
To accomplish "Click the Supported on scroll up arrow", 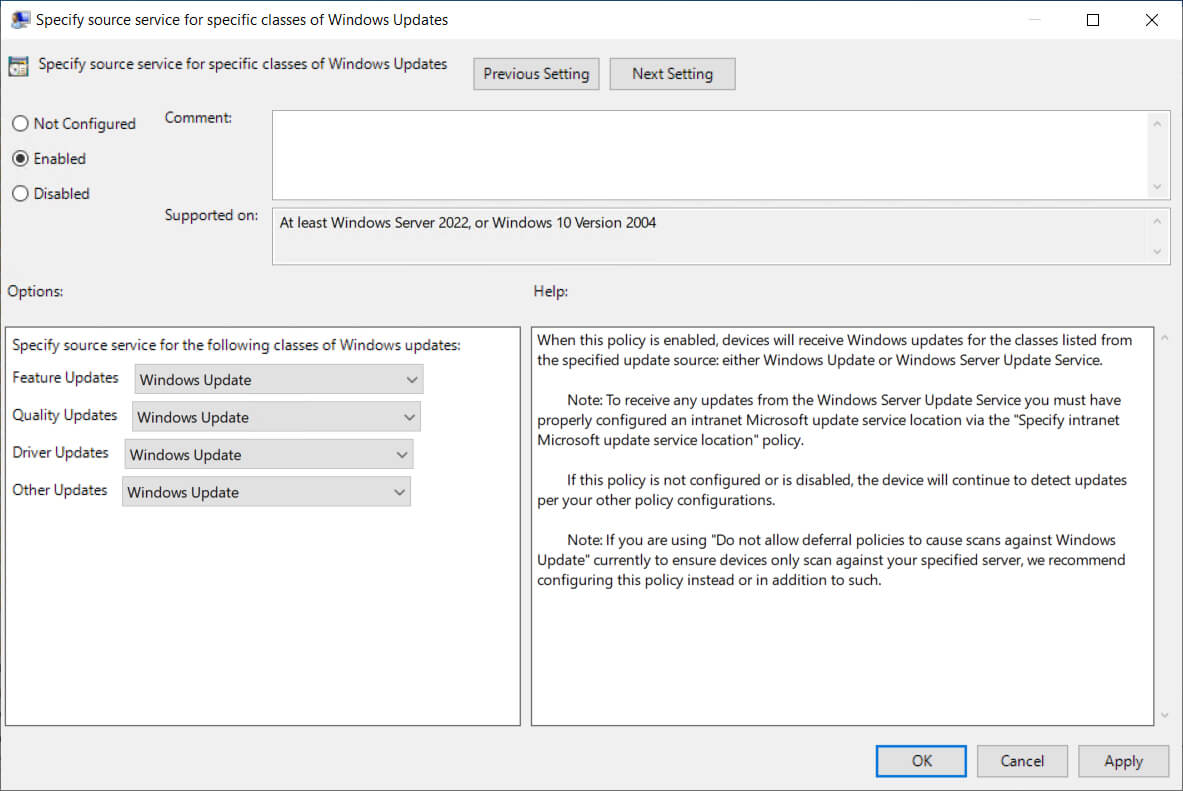I will click(x=1157, y=221).
